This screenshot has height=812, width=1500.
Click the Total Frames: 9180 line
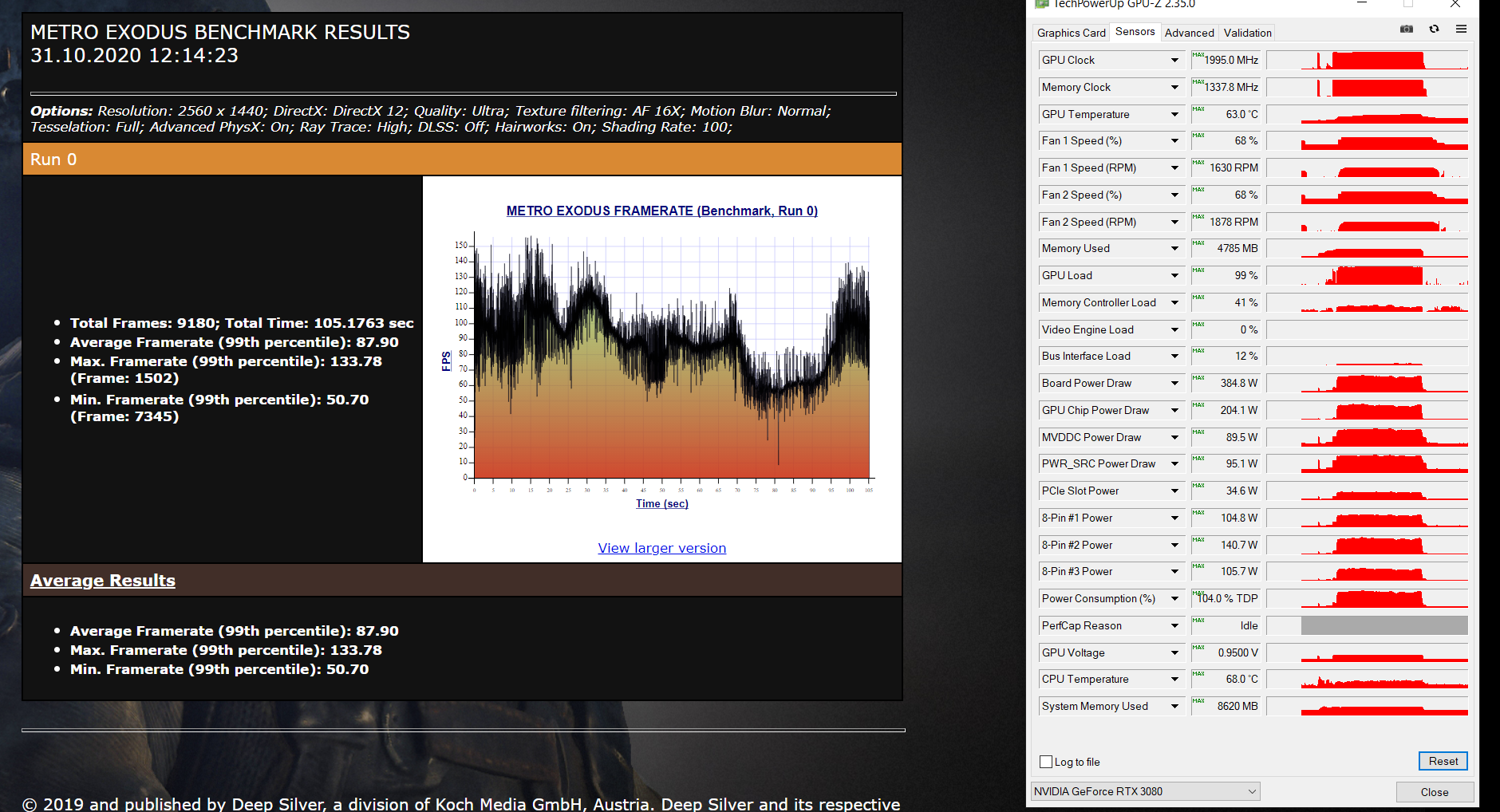242,323
